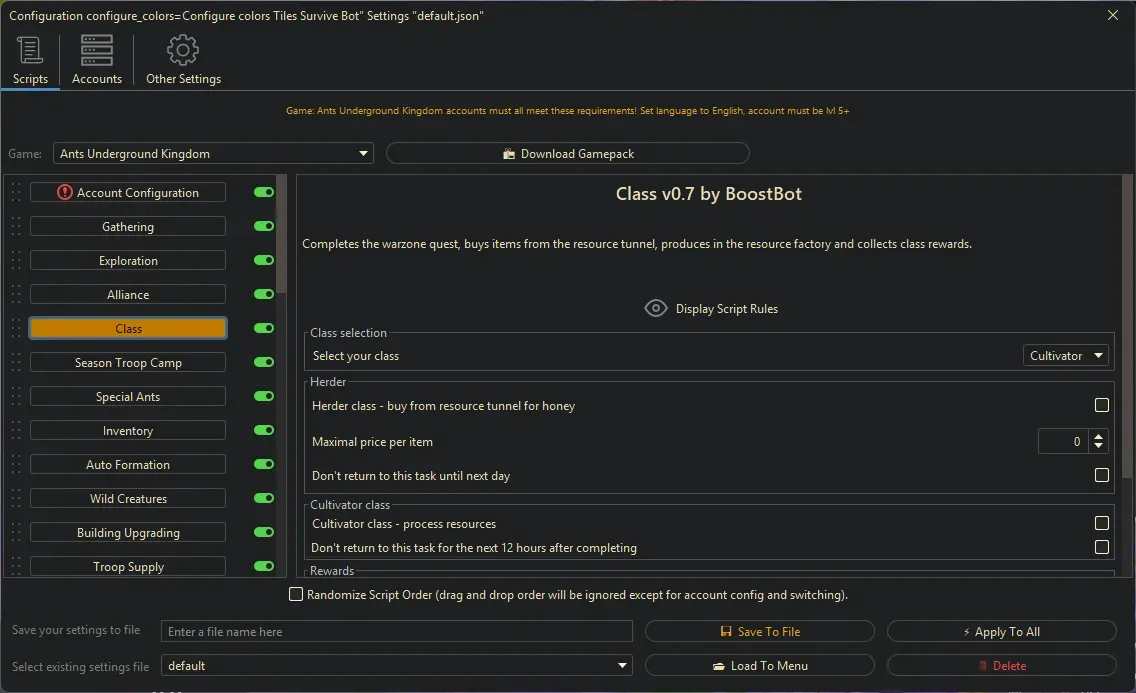
Task: Open Other Settings gear icon
Action: tap(183, 51)
